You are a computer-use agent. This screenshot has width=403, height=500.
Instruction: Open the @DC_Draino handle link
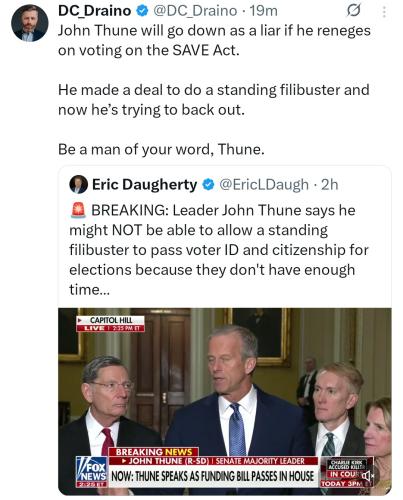pyautogui.click(x=195, y=11)
